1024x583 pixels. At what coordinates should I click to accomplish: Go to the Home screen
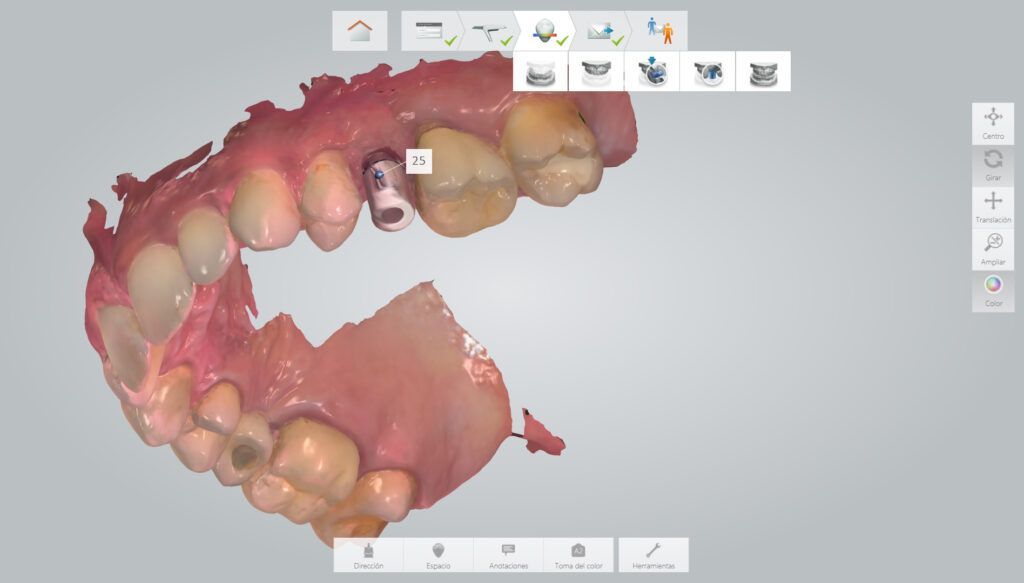point(359,31)
